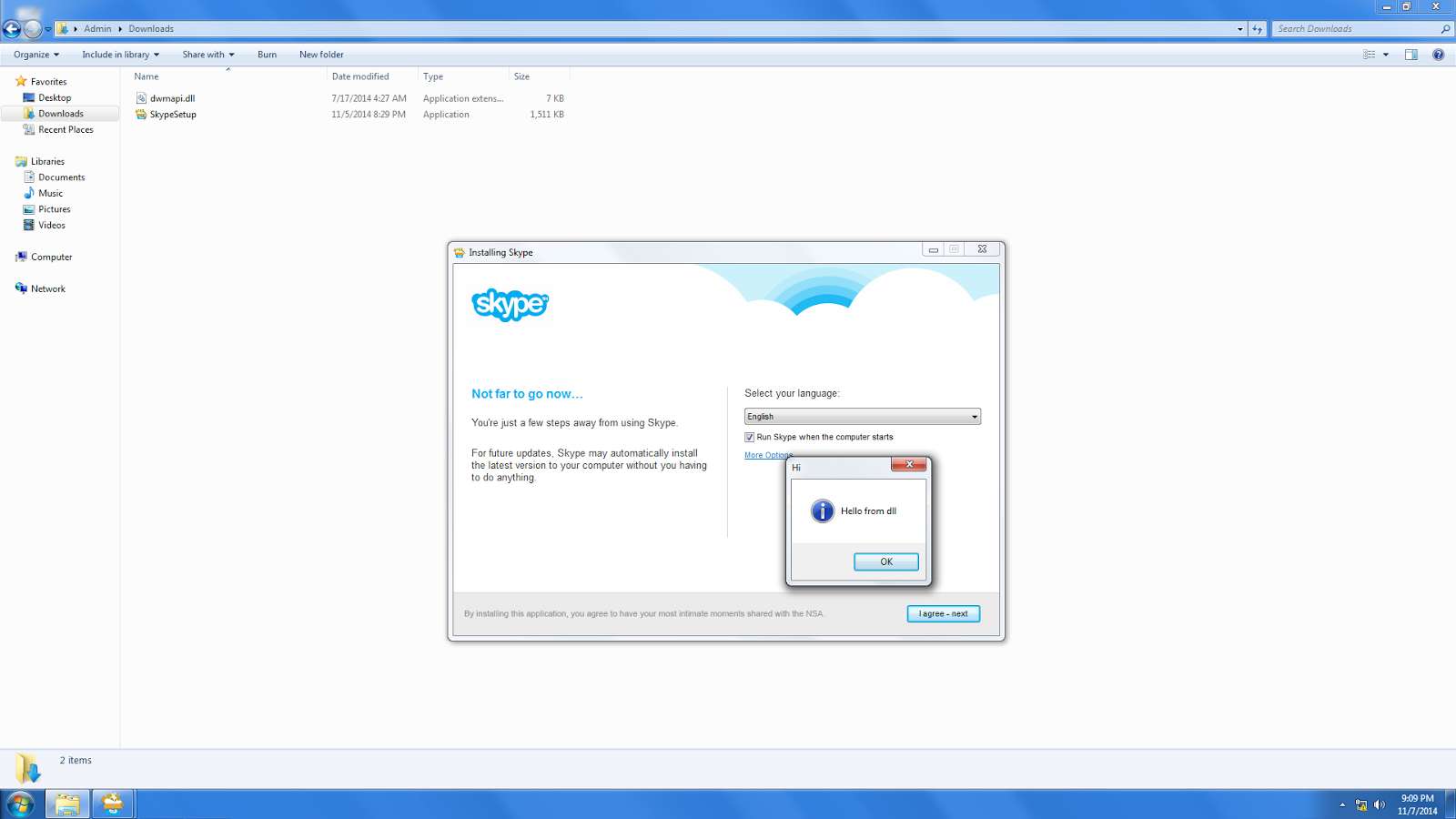This screenshot has height=819, width=1456.
Task: Open the Windows Start button
Action: pos(20,804)
